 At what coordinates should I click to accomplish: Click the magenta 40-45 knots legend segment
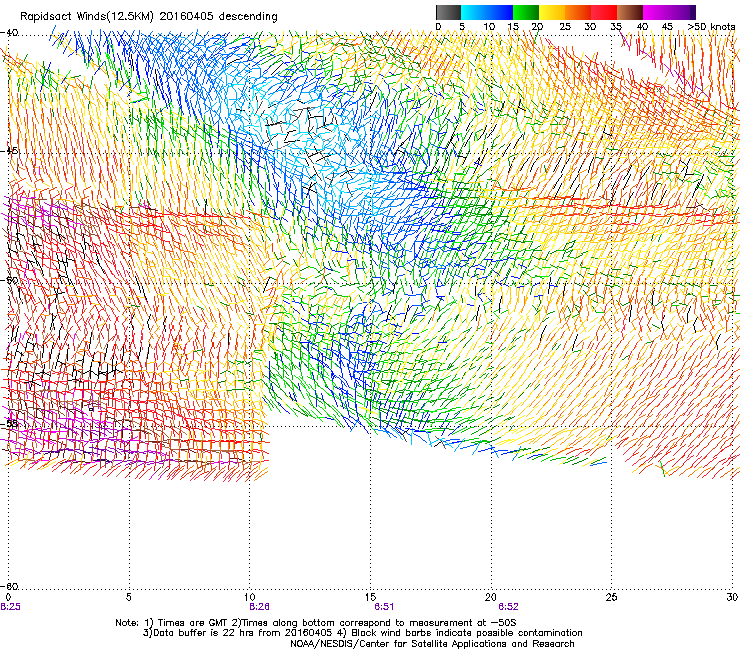click(x=656, y=12)
